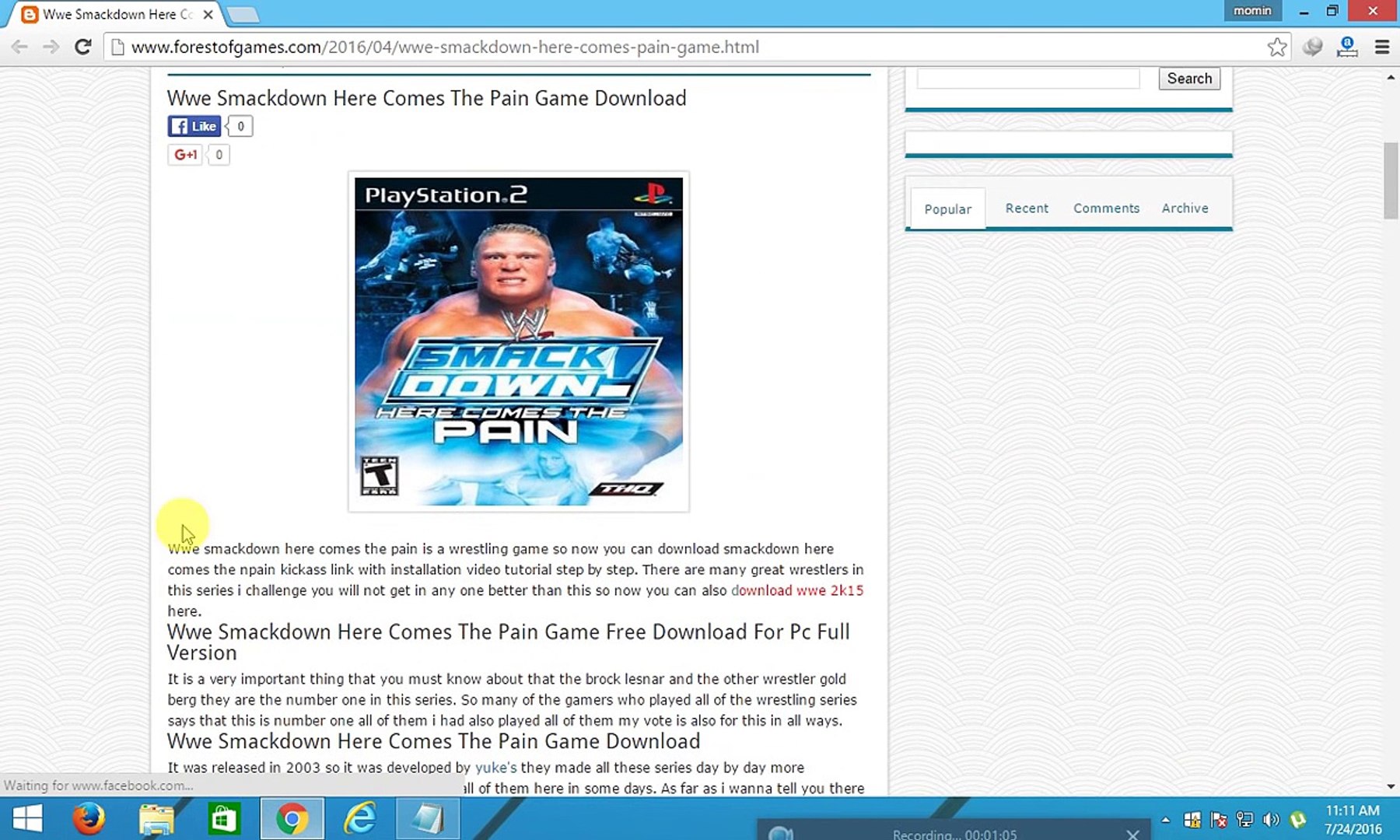Bookmark the page using the star icon
Screen dimensions: 1400x840
1276,47
